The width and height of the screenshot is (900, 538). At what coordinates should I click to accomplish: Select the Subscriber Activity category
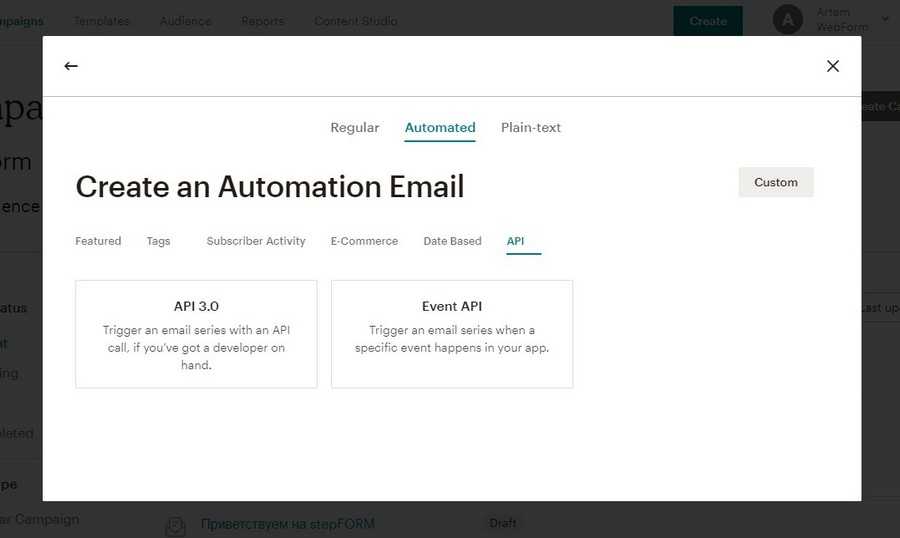[256, 241]
